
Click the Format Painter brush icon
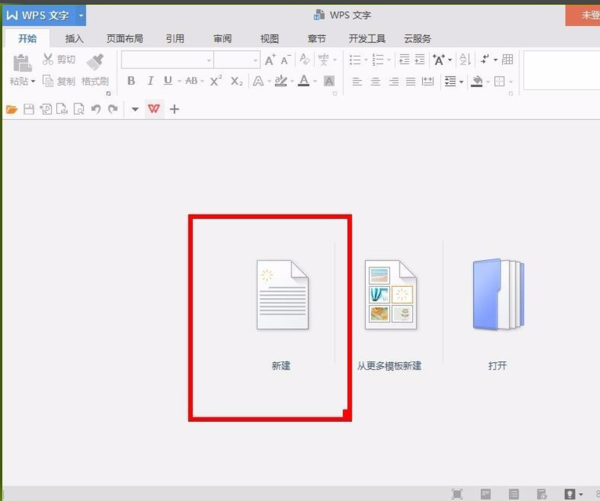pyautogui.click(x=96, y=62)
